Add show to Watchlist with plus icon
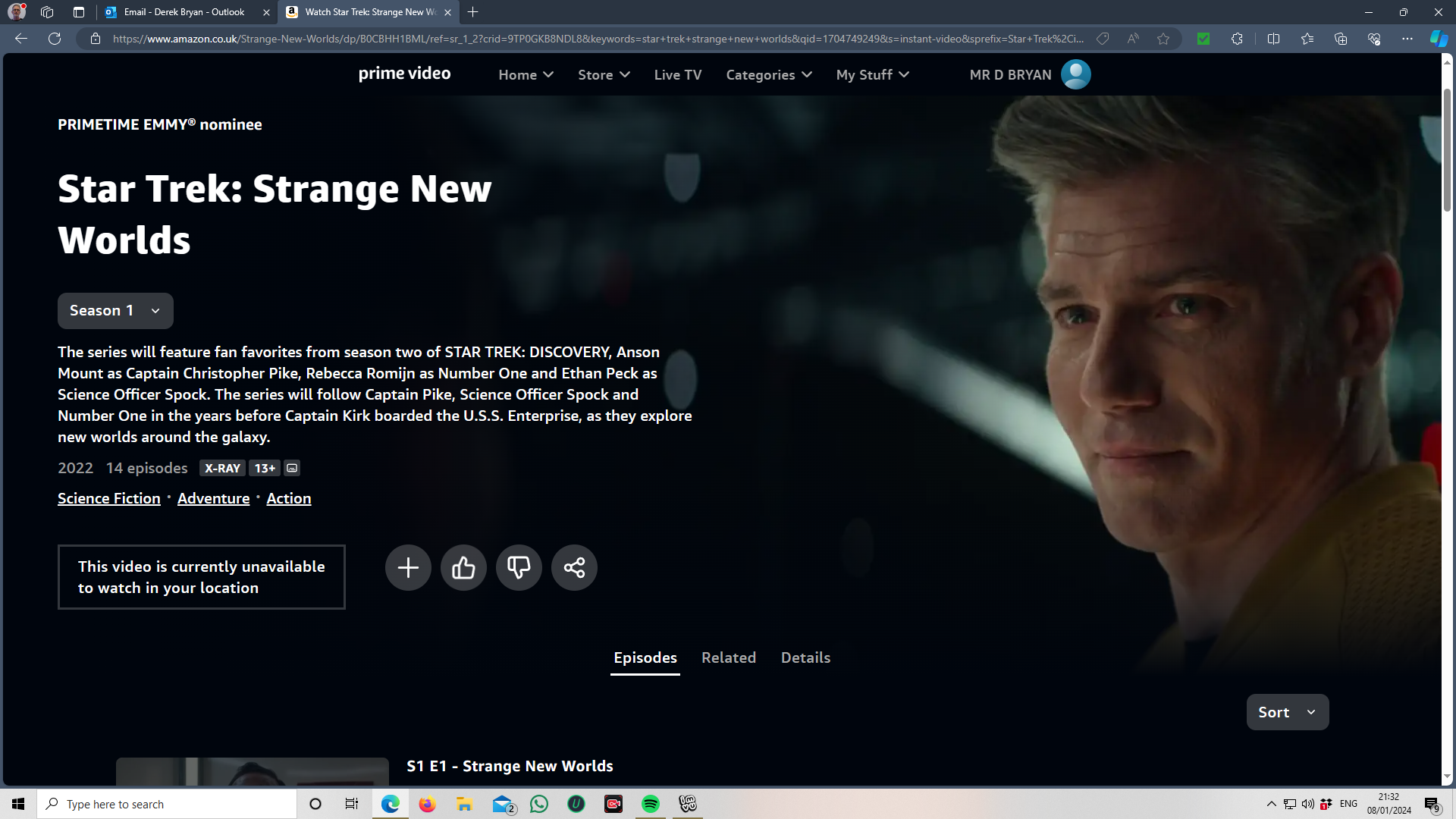The width and height of the screenshot is (1456, 819). coord(408,567)
